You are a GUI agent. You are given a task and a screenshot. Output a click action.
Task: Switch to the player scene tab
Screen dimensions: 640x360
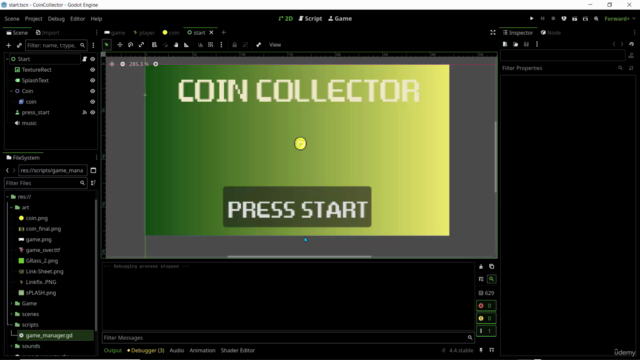[144, 33]
